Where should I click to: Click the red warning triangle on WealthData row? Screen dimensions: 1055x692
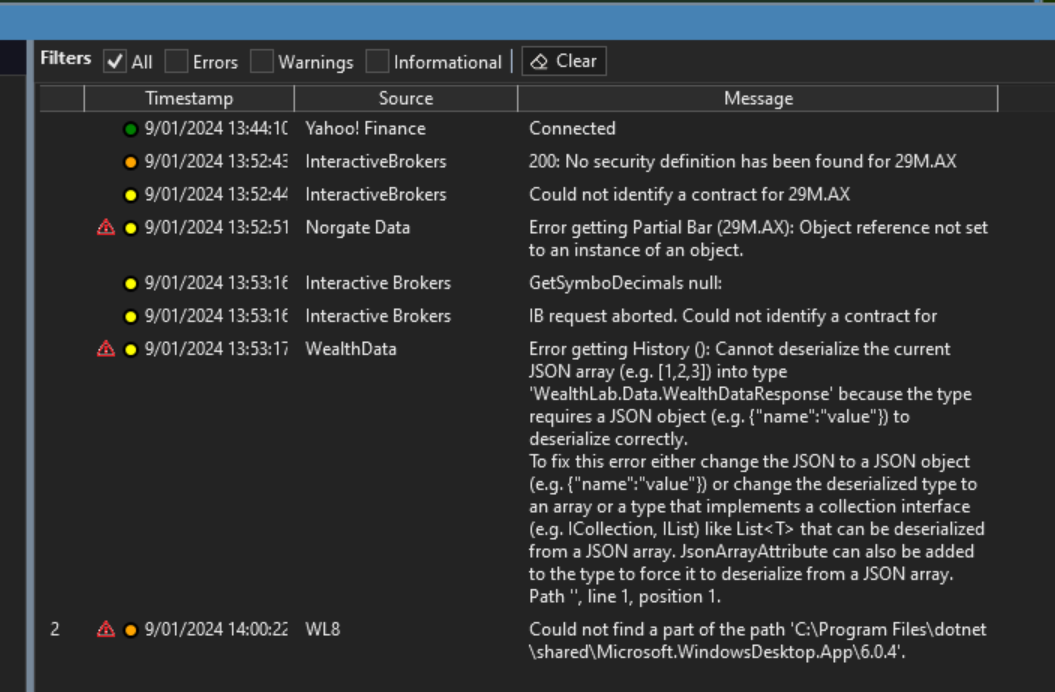tap(106, 349)
